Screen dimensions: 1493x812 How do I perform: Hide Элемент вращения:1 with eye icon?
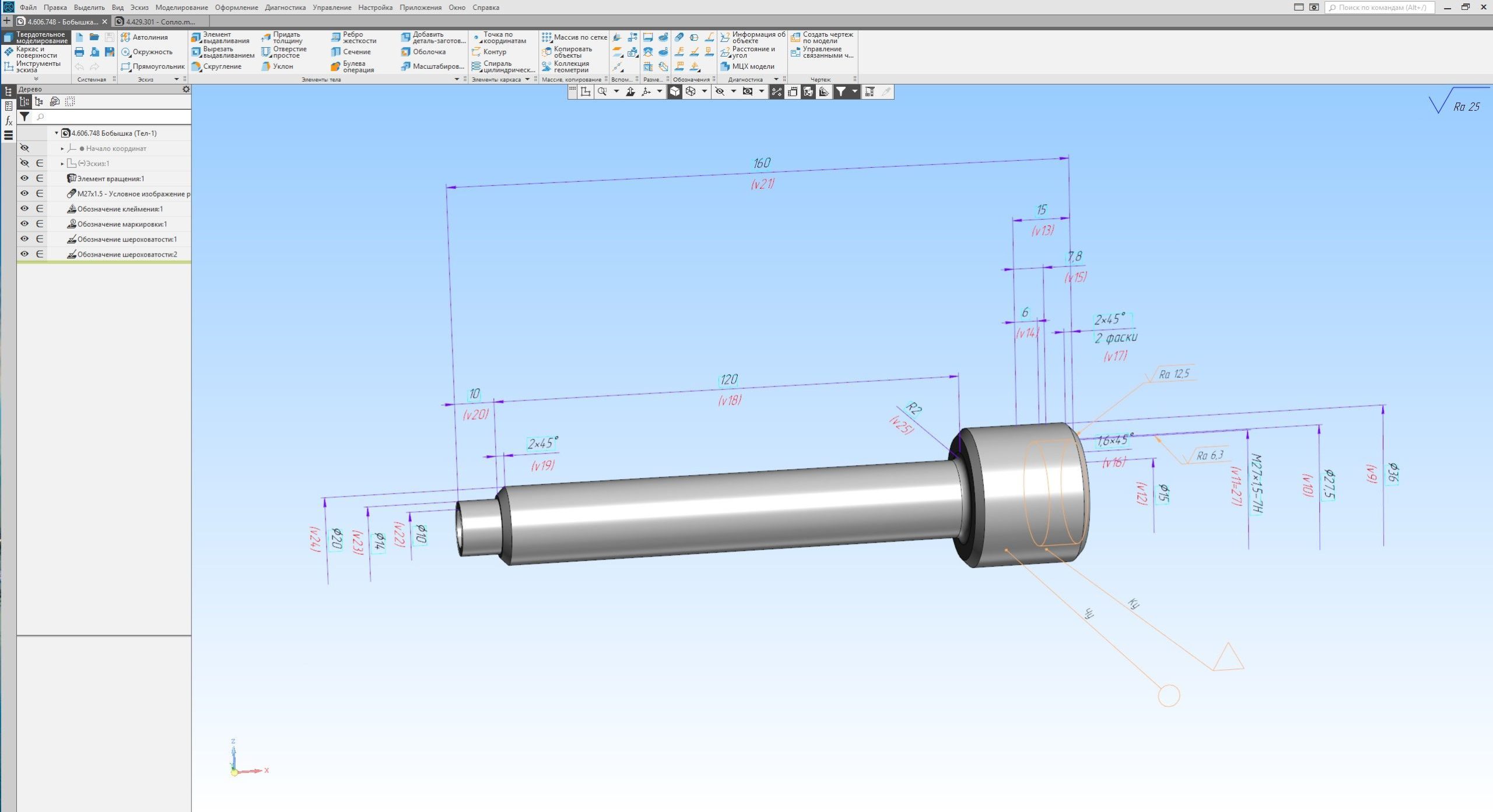click(x=24, y=178)
